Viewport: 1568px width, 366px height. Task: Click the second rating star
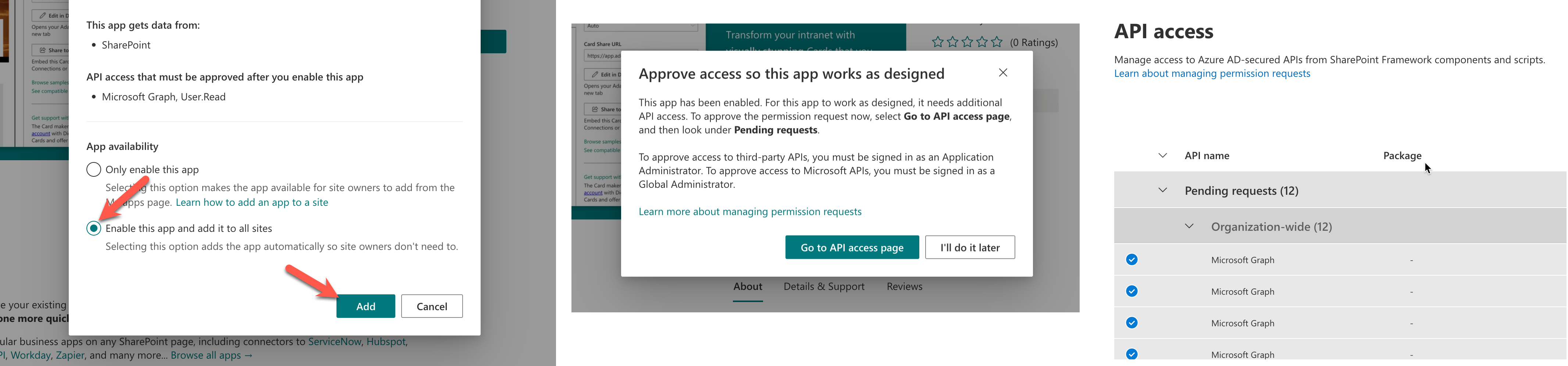click(x=953, y=42)
